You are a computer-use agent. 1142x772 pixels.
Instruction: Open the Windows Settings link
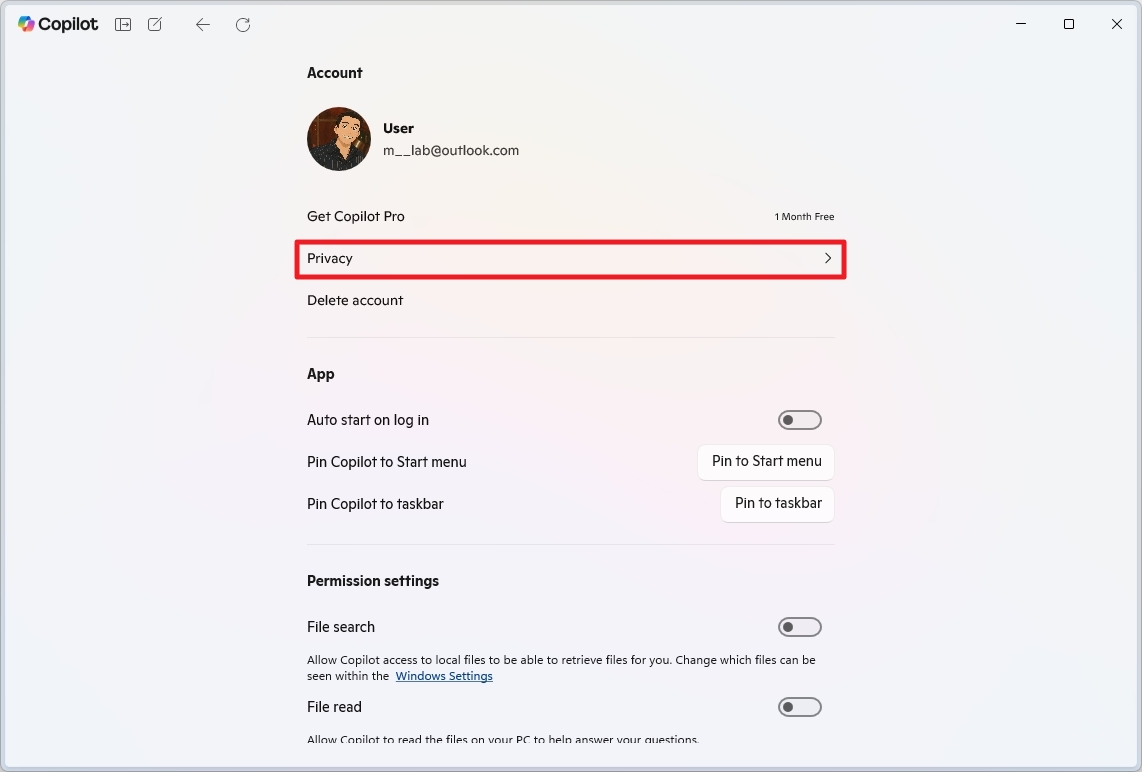coord(444,676)
